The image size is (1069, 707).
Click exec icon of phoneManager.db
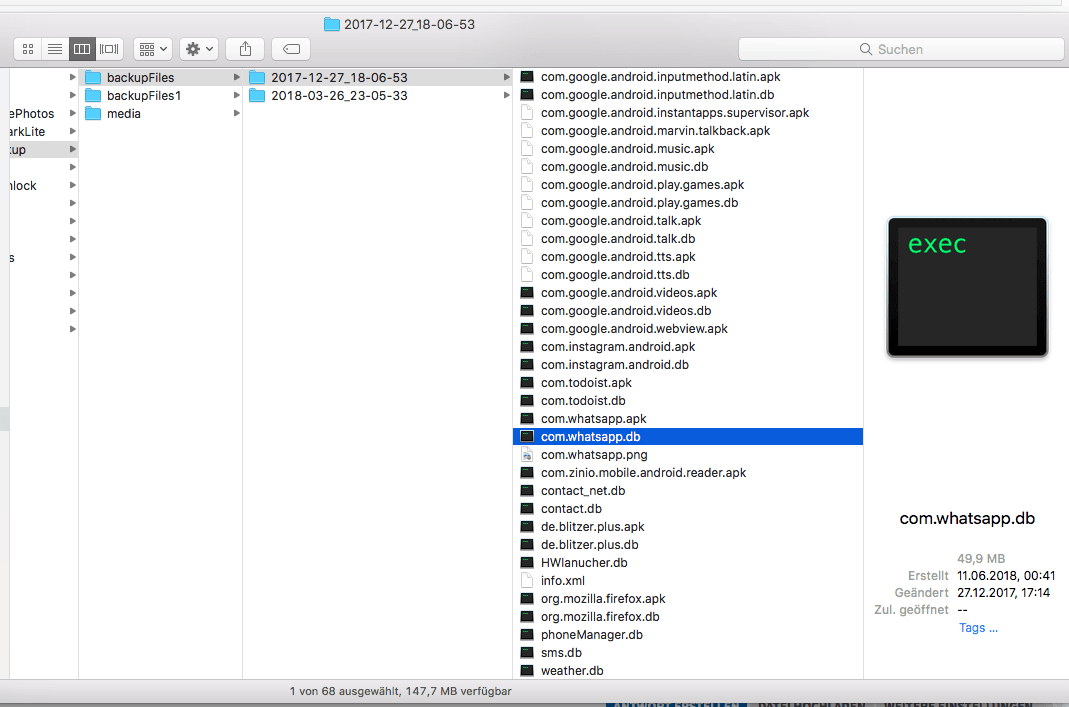tap(527, 635)
